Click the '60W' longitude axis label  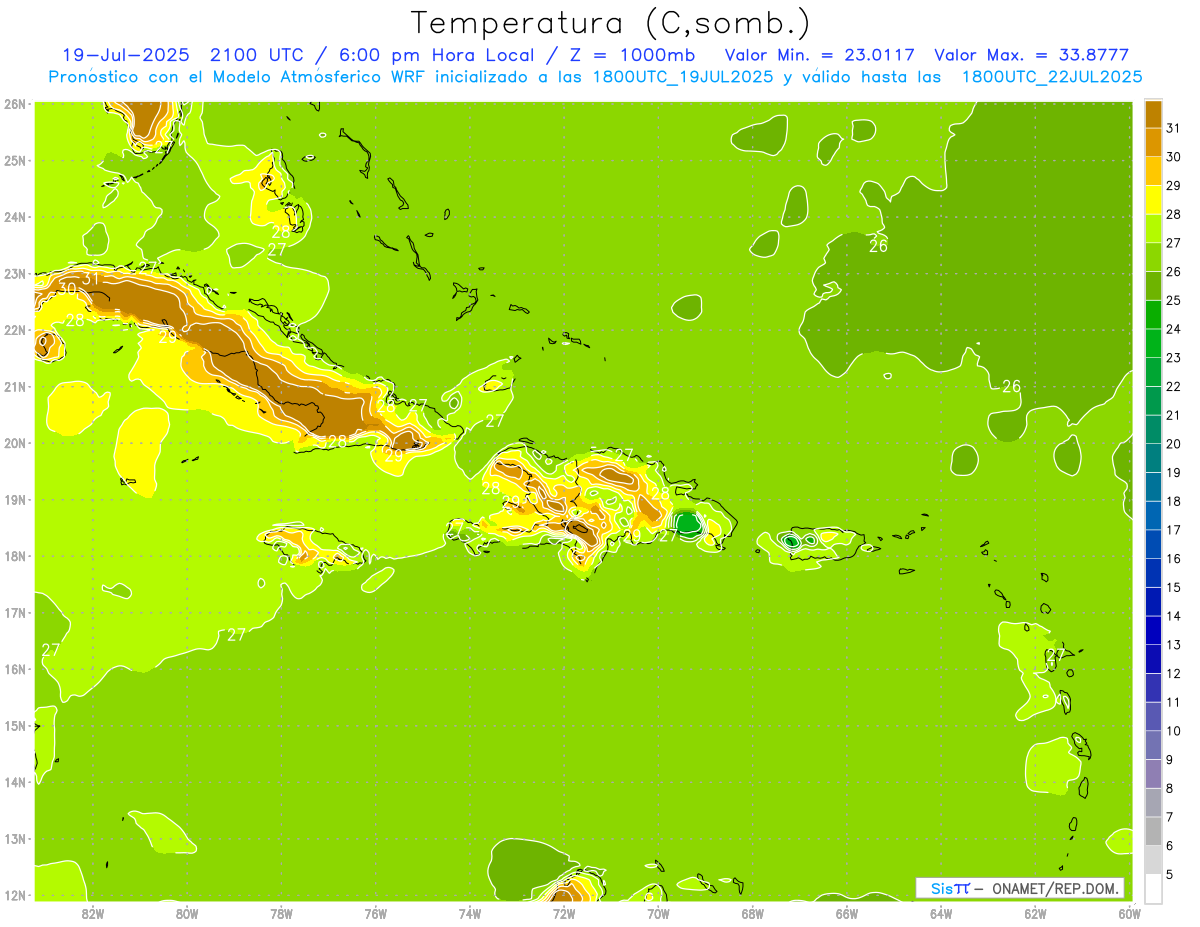[x=1129, y=913]
